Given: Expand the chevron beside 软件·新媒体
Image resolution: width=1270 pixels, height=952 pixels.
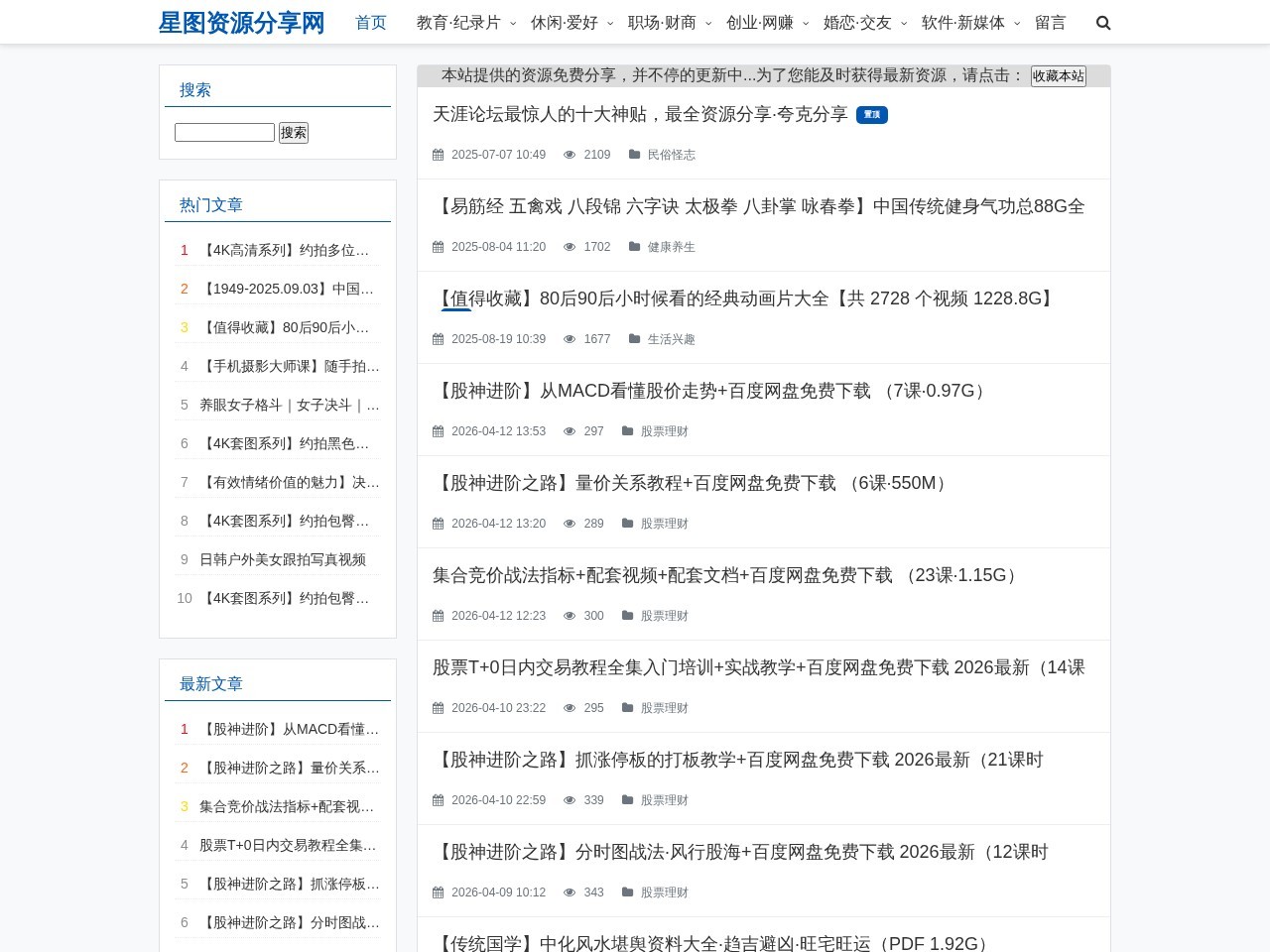Looking at the screenshot, I should pos(1017,23).
